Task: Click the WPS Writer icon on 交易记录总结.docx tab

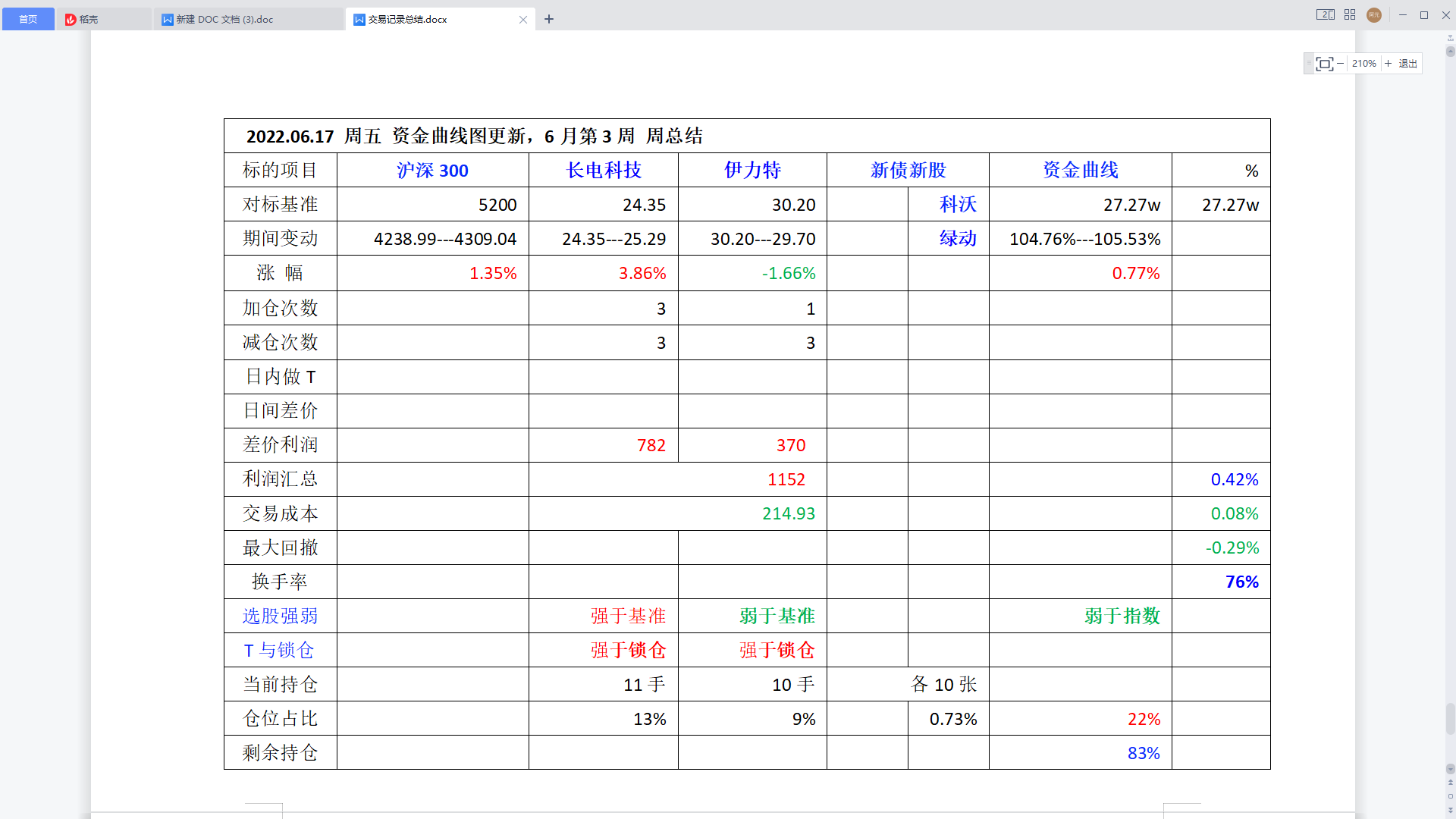Action: pos(359,19)
